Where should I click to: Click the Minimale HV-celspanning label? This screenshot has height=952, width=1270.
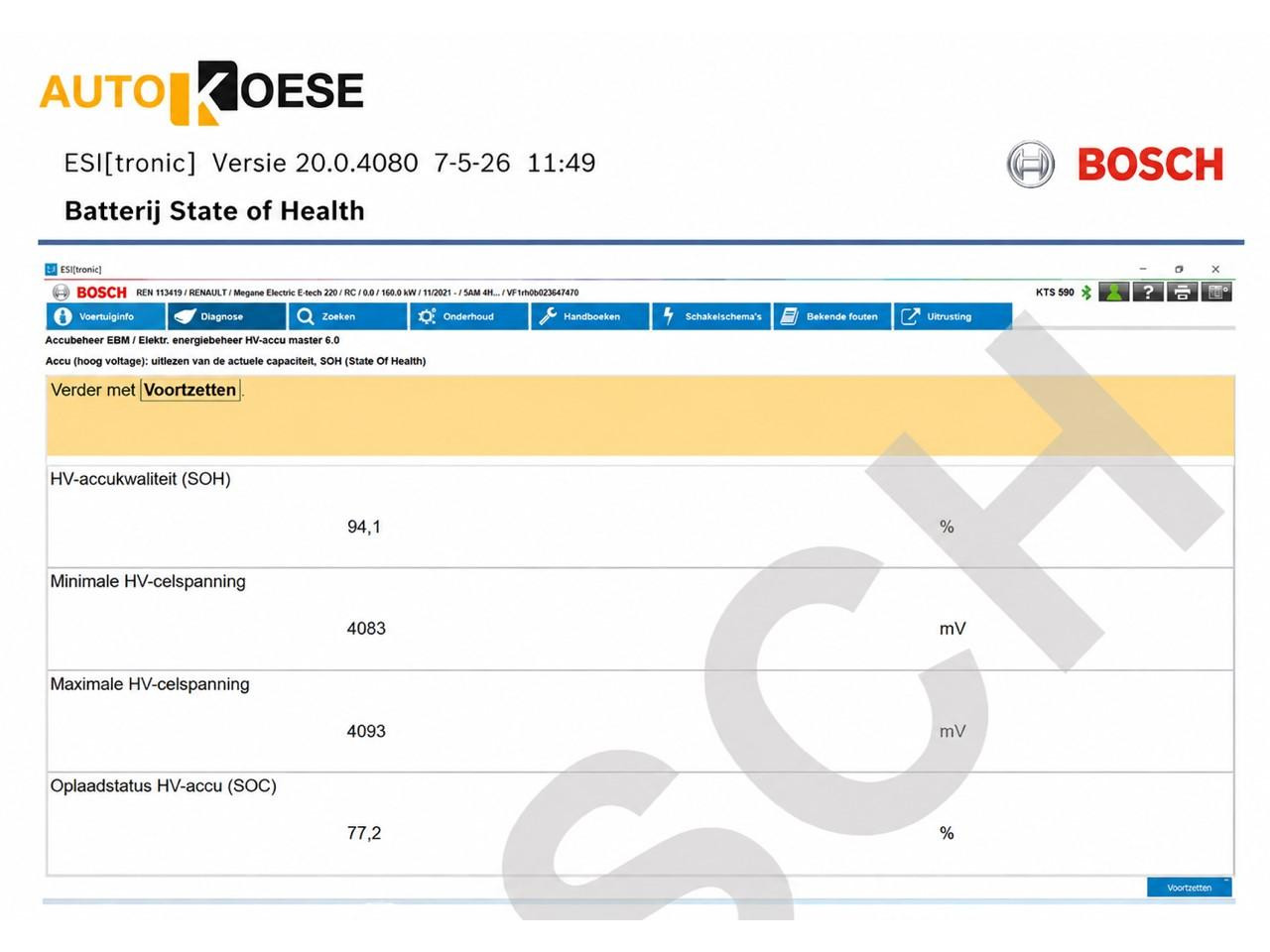pyautogui.click(x=148, y=581)
